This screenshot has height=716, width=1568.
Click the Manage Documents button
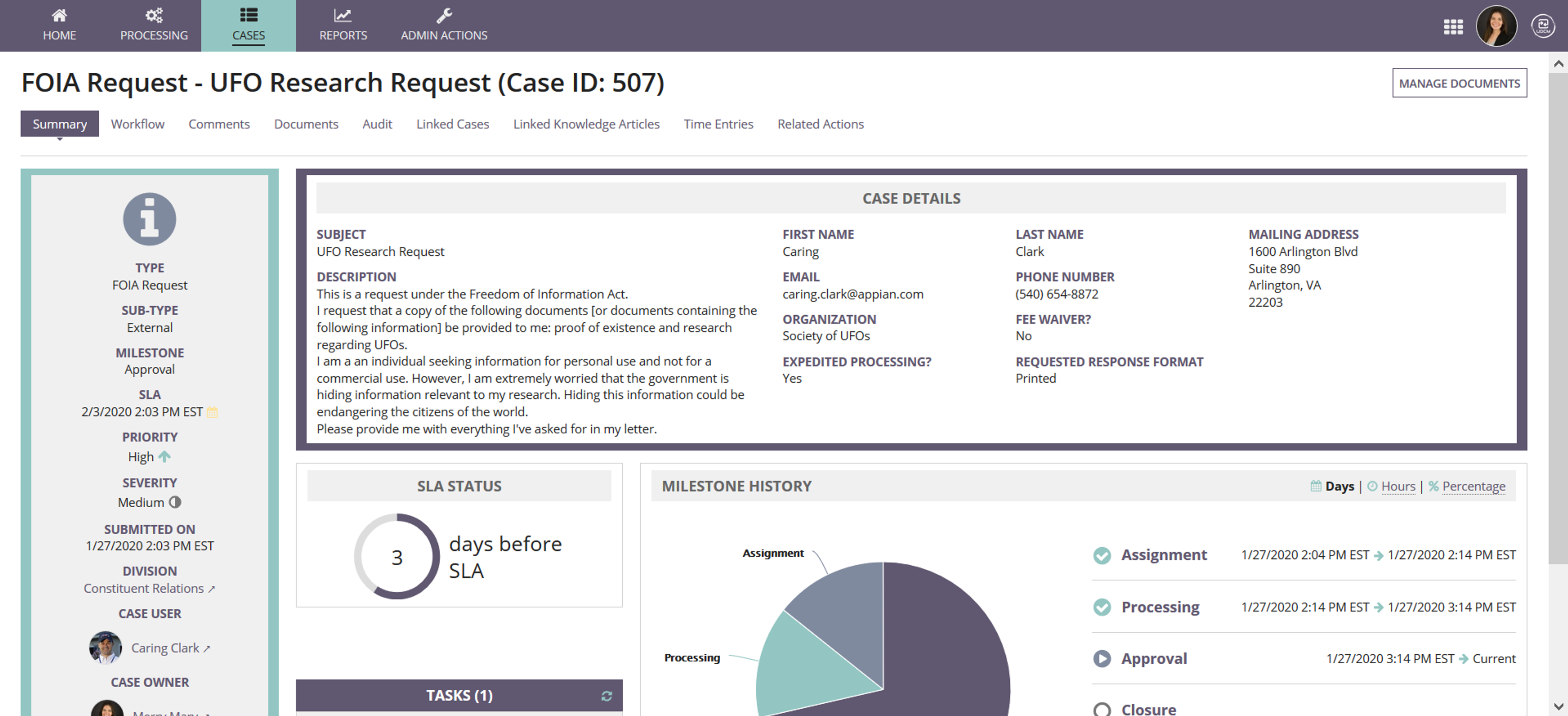(x=1459, y=83)
